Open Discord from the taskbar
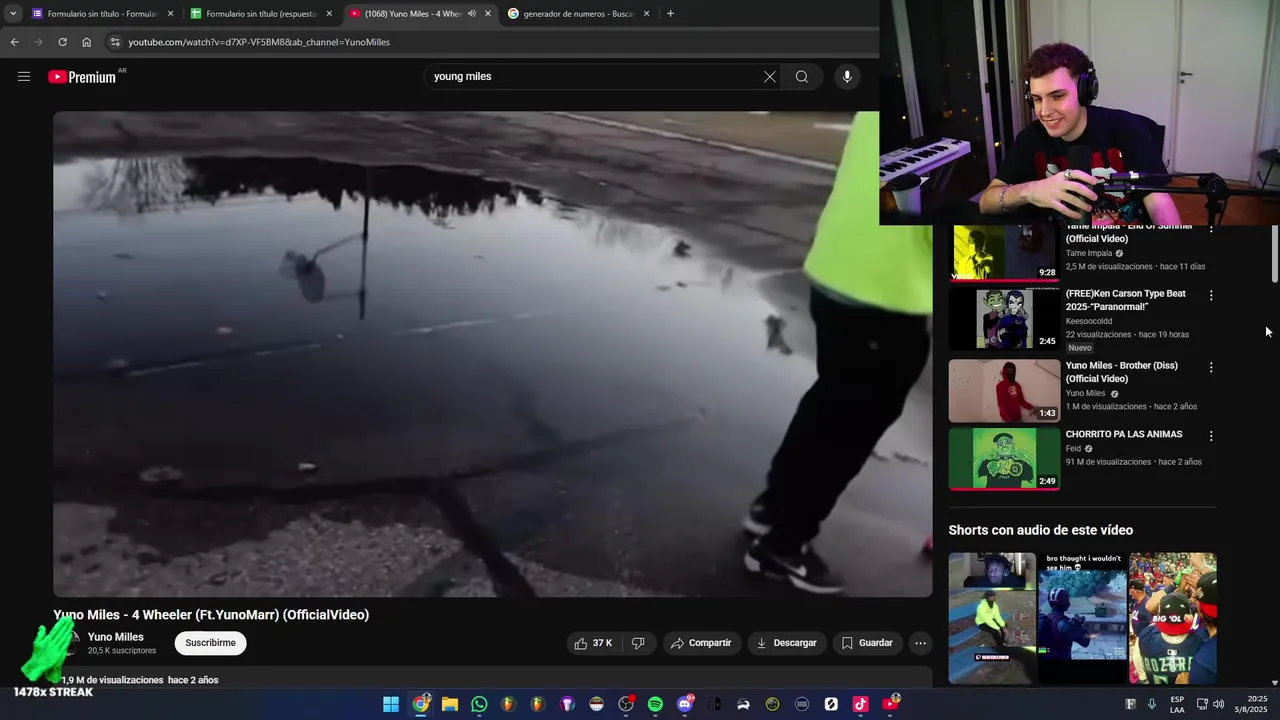1280x720 pixels. tap(685, 704)
